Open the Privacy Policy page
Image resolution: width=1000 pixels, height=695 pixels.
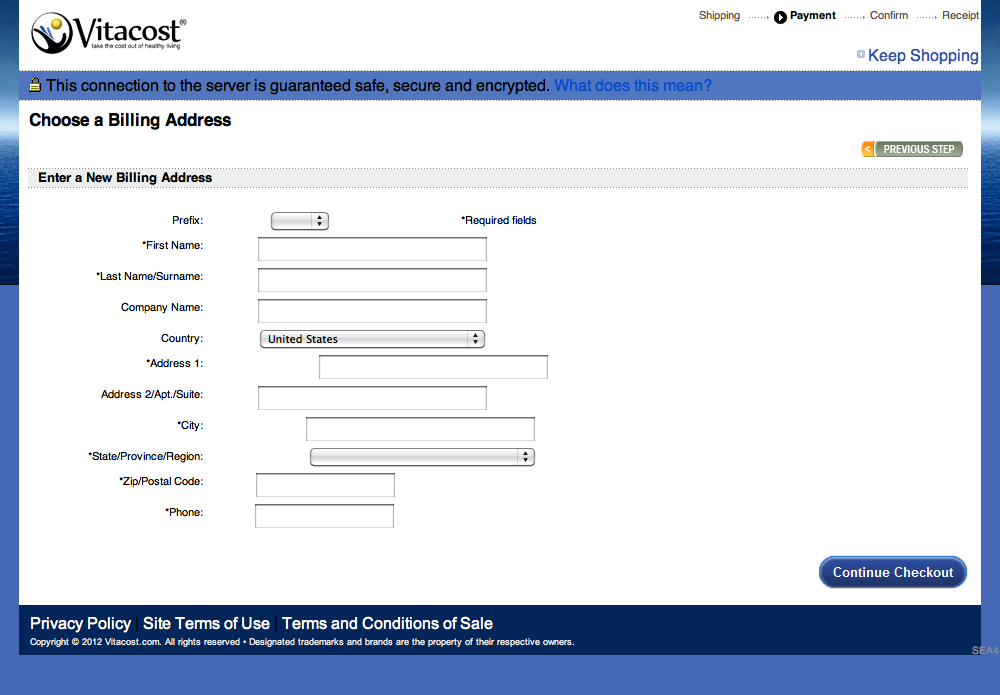80,623
